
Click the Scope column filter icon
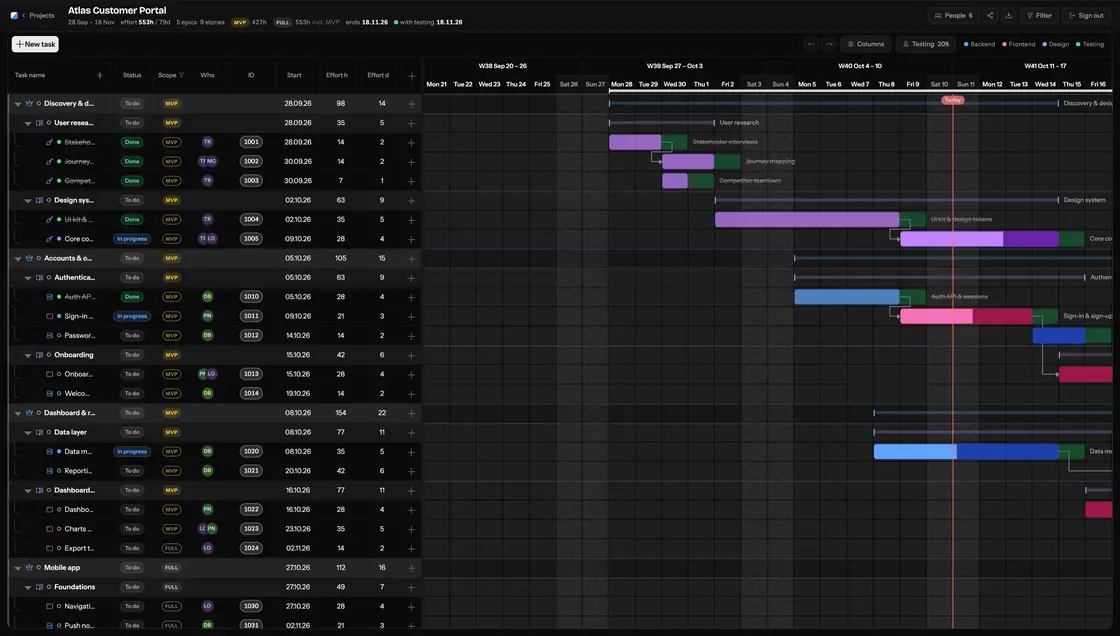click(x=181, y=75)
